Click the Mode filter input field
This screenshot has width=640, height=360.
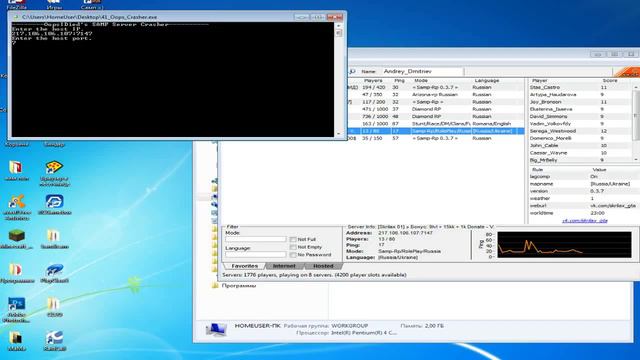(256, 240)
